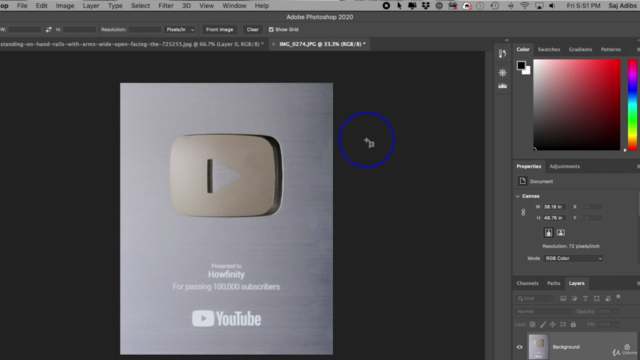Image resolution: width=640 pixels, height=360 pixels.
Task: Click Background layer lock icon
Action: (x=627, y=347)
